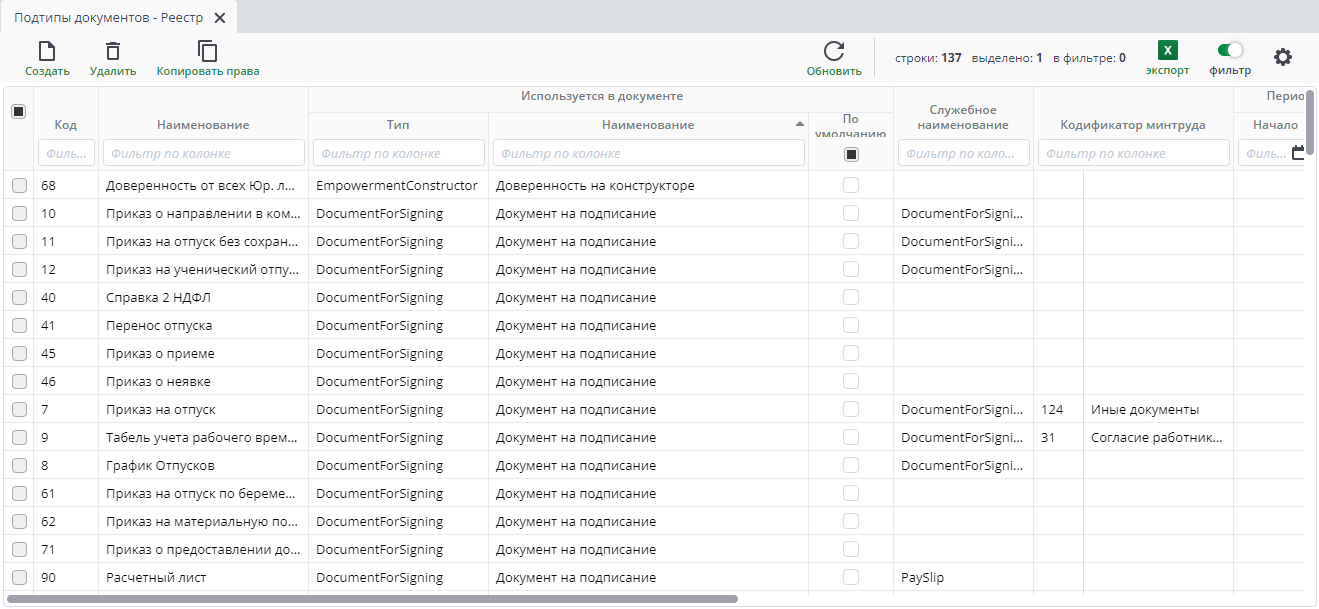This screenshot has height=609, width=1319.
Task: Toggle По умолчанию checkbox in code 68 row
Action: pyautogui.click(x=851, y=185)
